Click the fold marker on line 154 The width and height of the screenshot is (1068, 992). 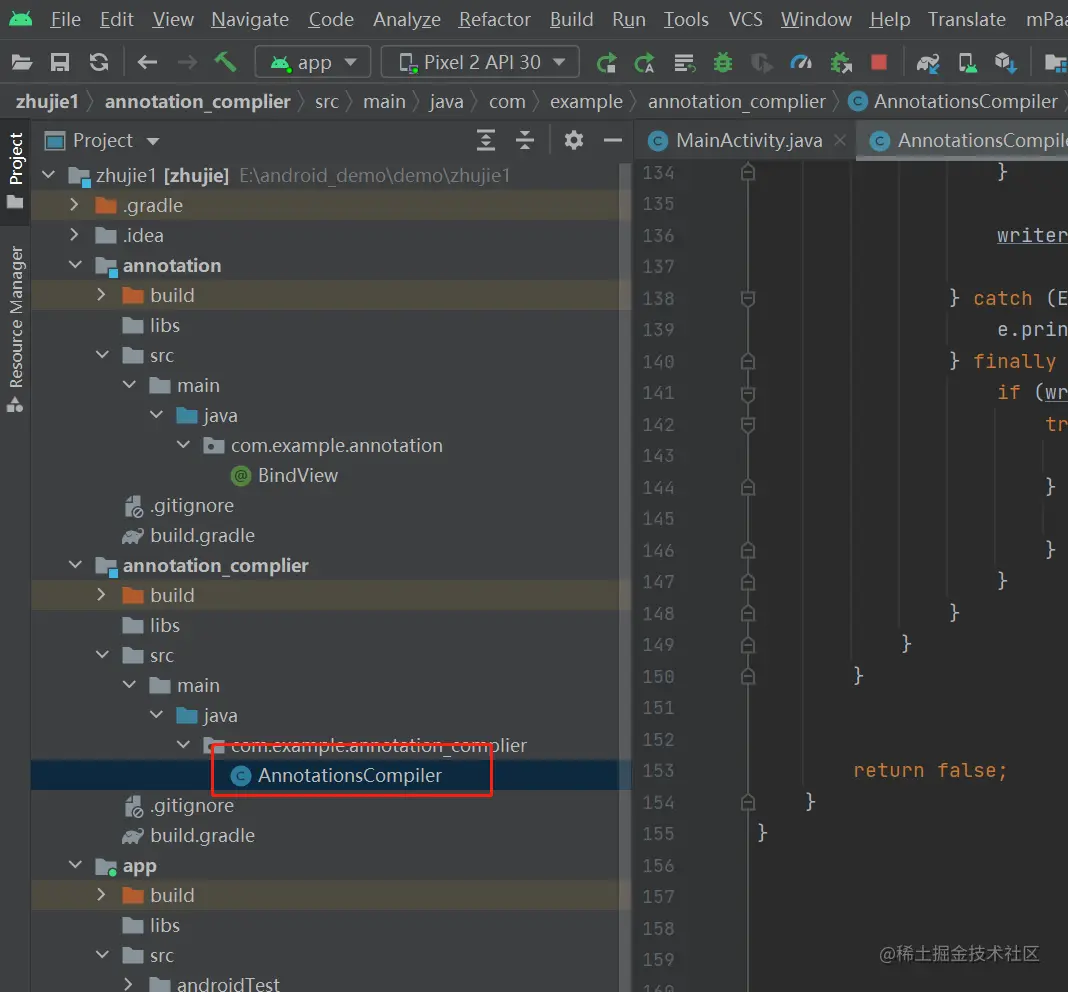click(748, 802)
